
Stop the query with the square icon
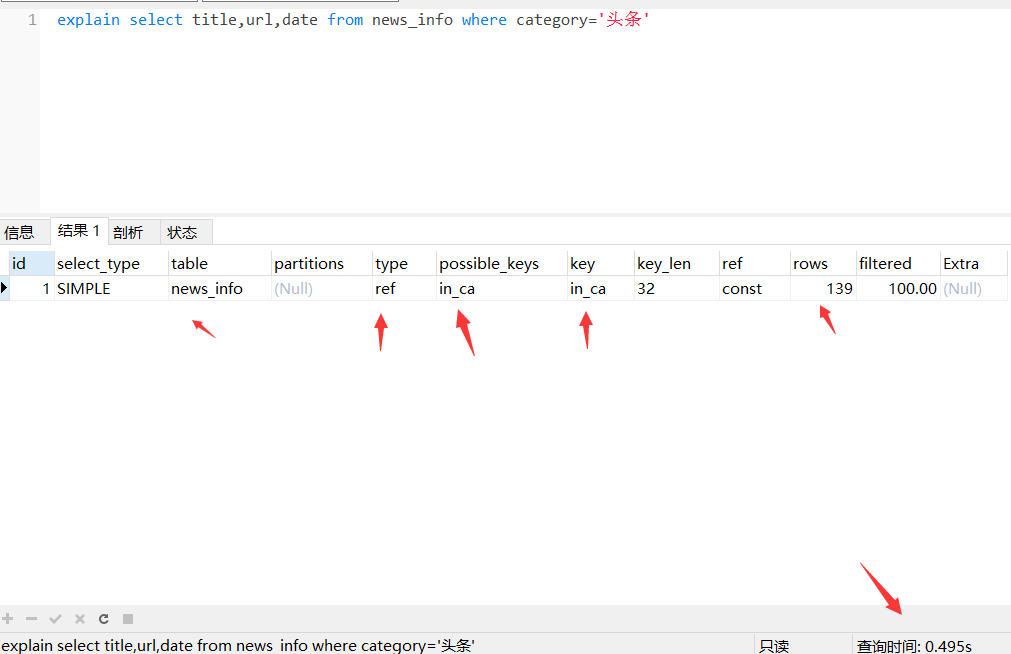pos(128,619)
